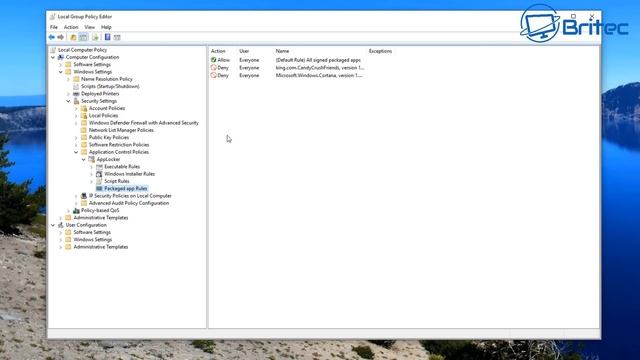Image resolution: width=640 pixels, height=360 pixels.
Task: Click the Deny icon on Cortana rule
Action: (213, 76)
